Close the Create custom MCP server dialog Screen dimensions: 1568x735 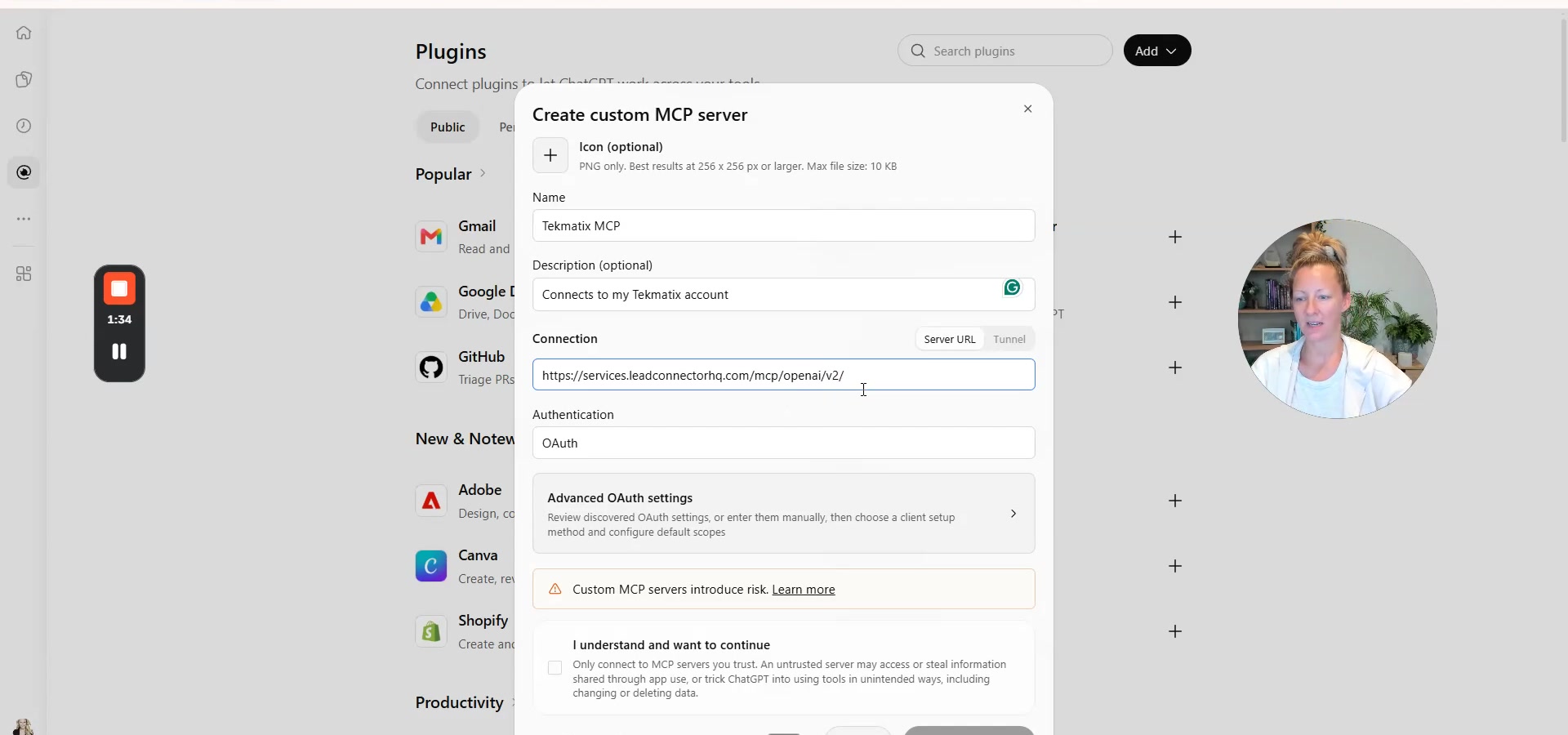(1028, 109)
